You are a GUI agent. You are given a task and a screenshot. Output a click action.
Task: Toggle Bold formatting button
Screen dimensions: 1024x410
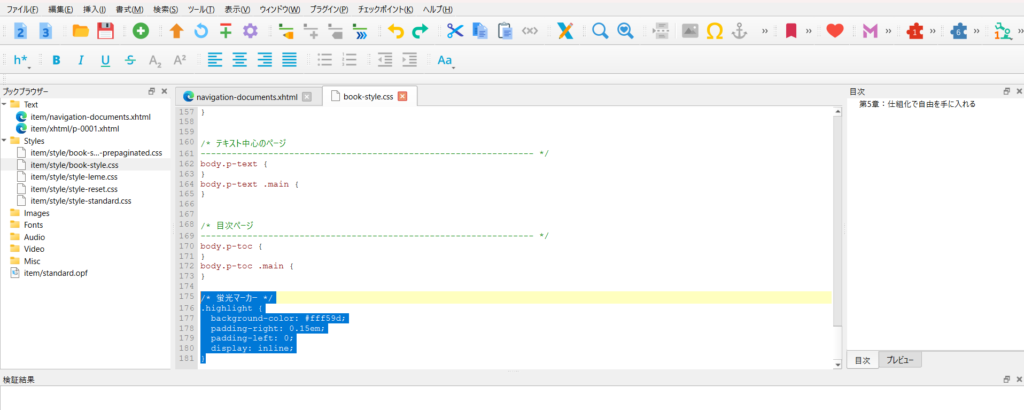56,60
